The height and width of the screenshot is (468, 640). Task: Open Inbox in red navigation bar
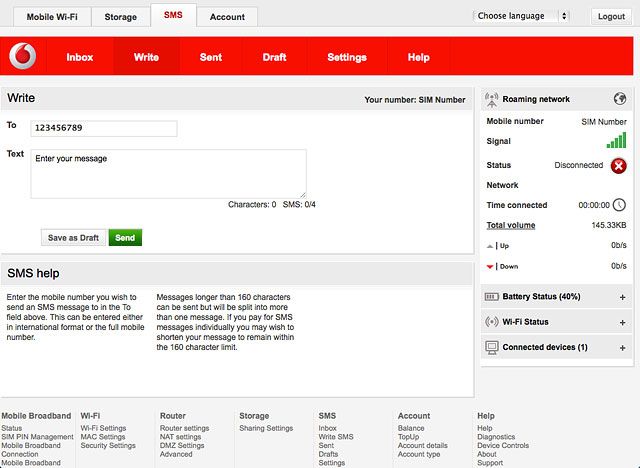tap(80, 57)
